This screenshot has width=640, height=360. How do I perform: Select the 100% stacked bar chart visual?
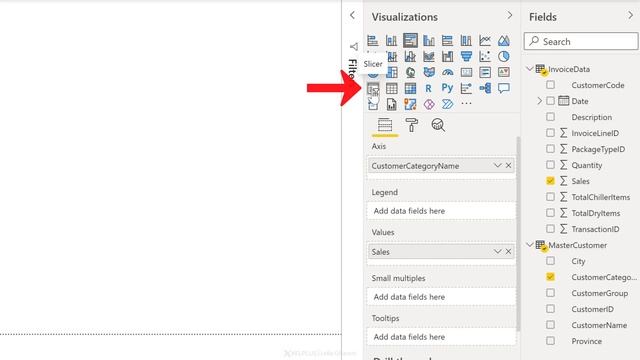447,40
